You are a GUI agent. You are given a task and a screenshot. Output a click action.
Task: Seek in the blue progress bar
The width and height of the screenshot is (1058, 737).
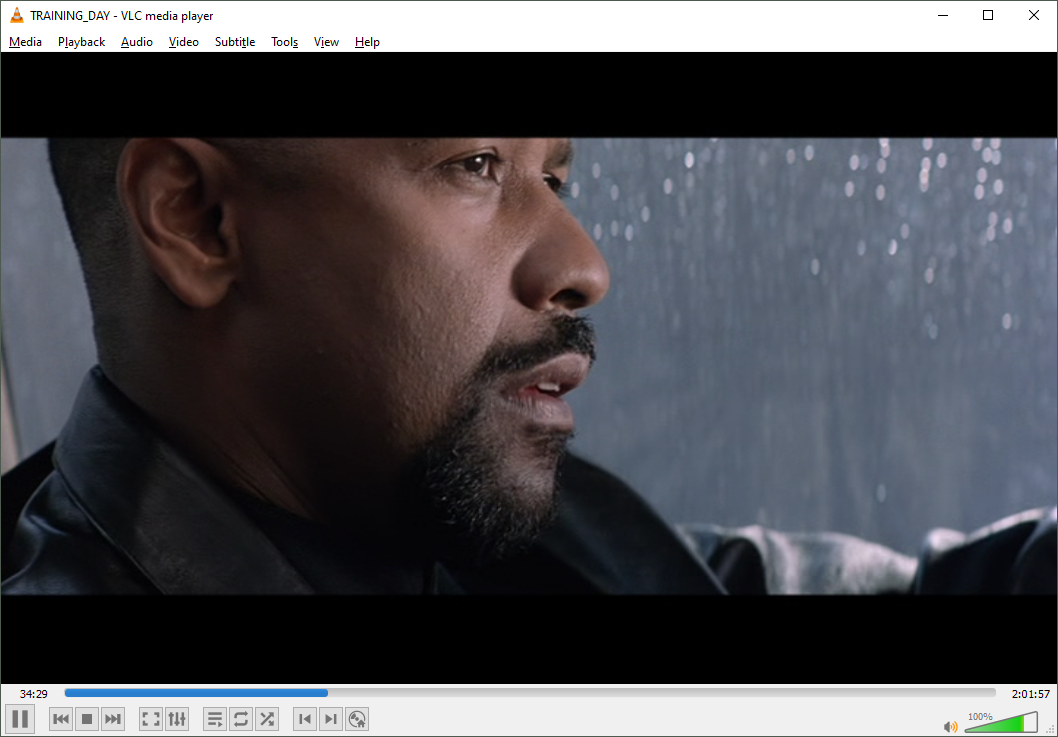click(x=530, y=693)
